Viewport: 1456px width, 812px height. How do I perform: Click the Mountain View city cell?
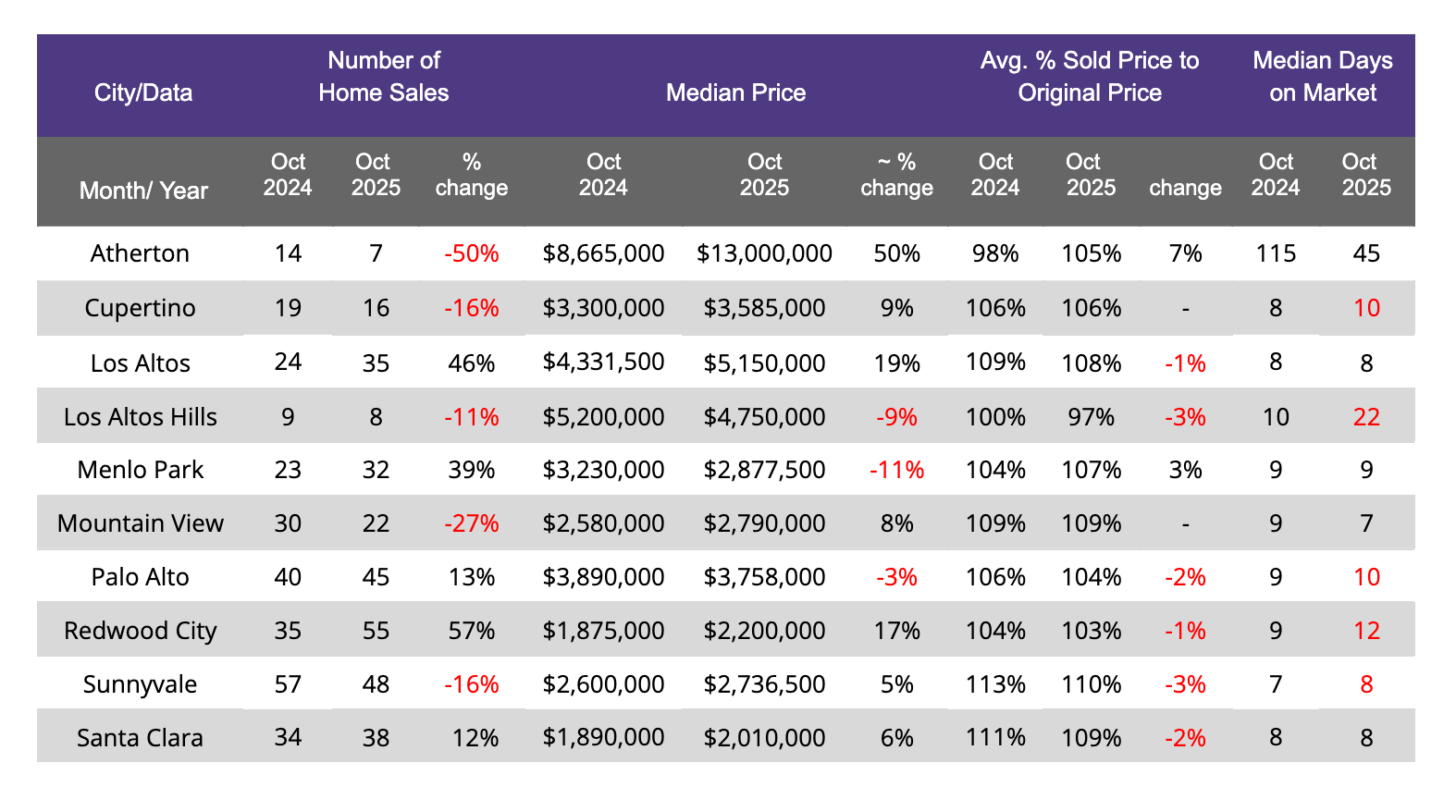pyautogui.click(x=140, y=523)
